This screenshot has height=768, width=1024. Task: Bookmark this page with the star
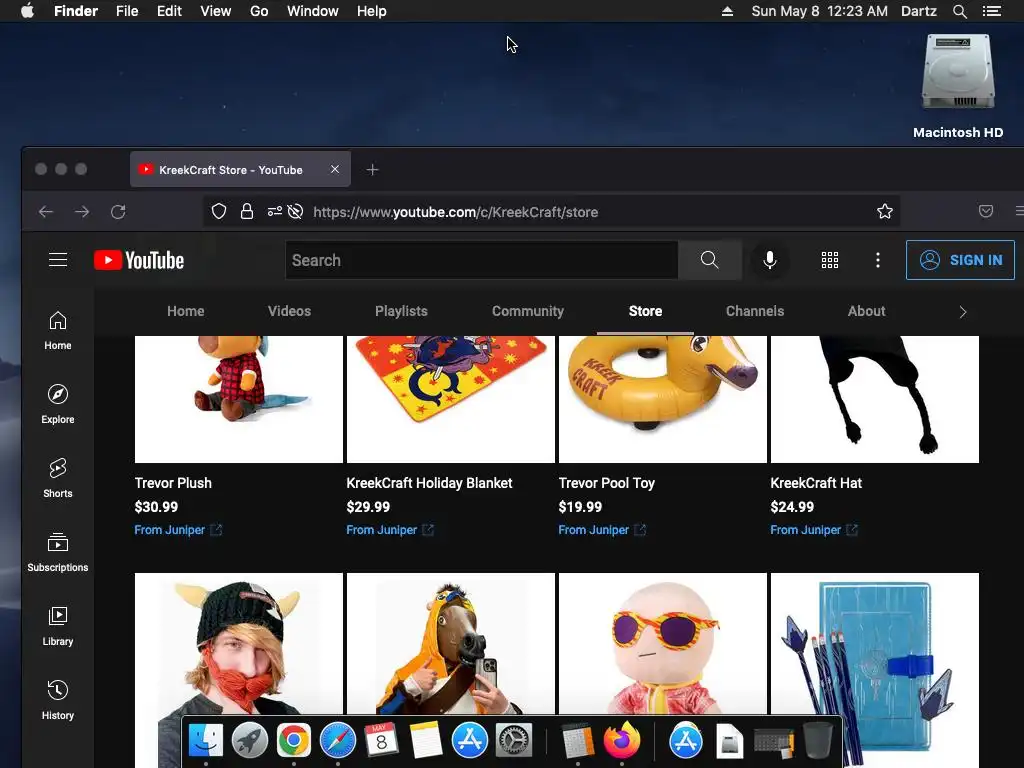[885, 212]
